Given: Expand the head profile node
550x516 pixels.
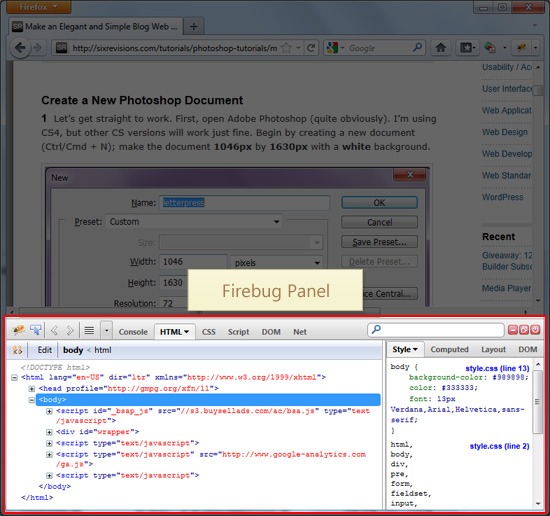Looking at the screenshot, I should tap(32, 389).
